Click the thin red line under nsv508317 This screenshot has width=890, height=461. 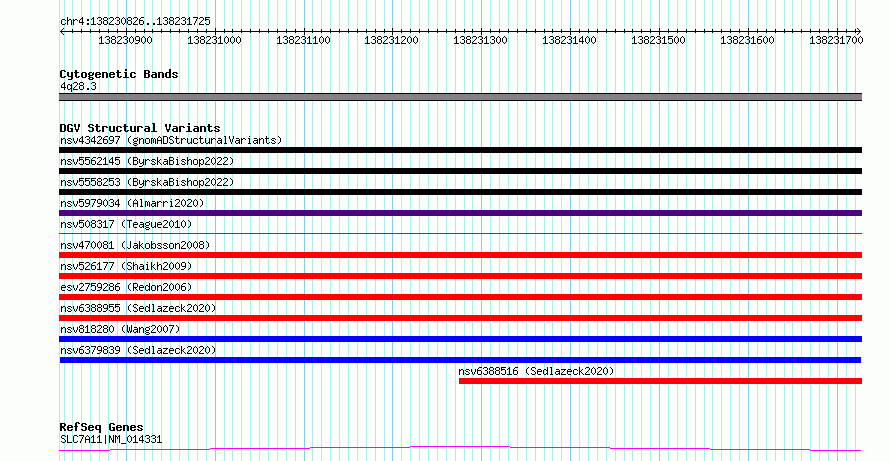click(x=460, y=233)
